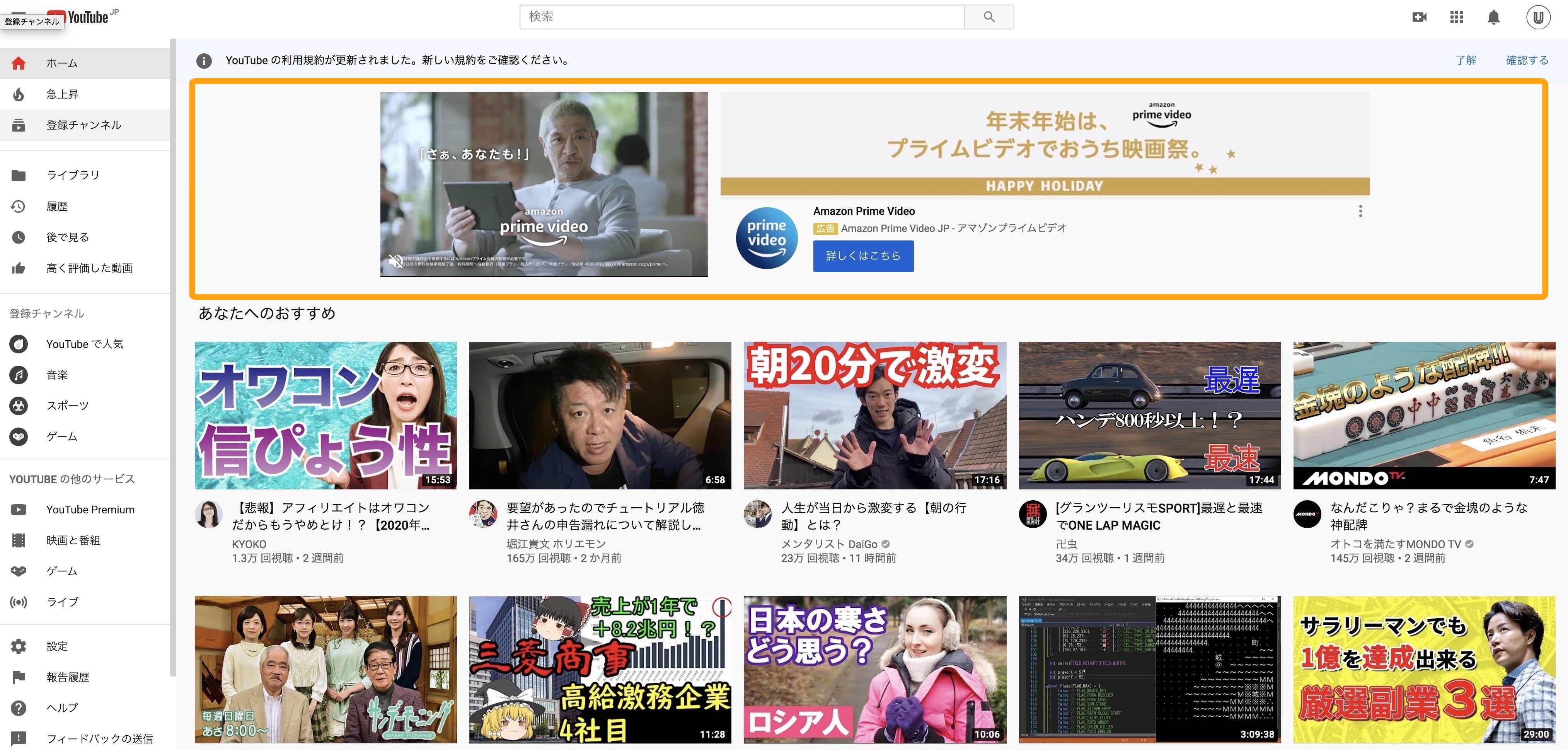
Task: Click the history clock icon
Action: click(x=19, y=206)
